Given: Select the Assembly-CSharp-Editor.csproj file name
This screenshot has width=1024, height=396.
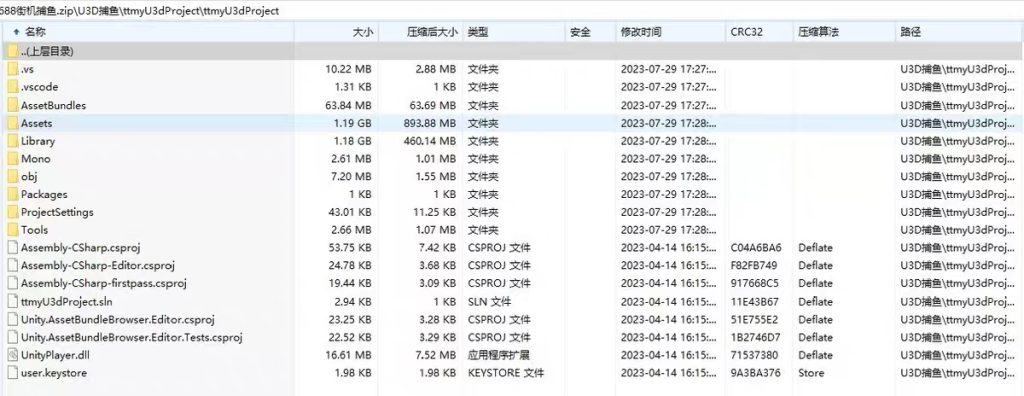Looking at the screenshot, I should pyautogui.click(x=98, y=266).
